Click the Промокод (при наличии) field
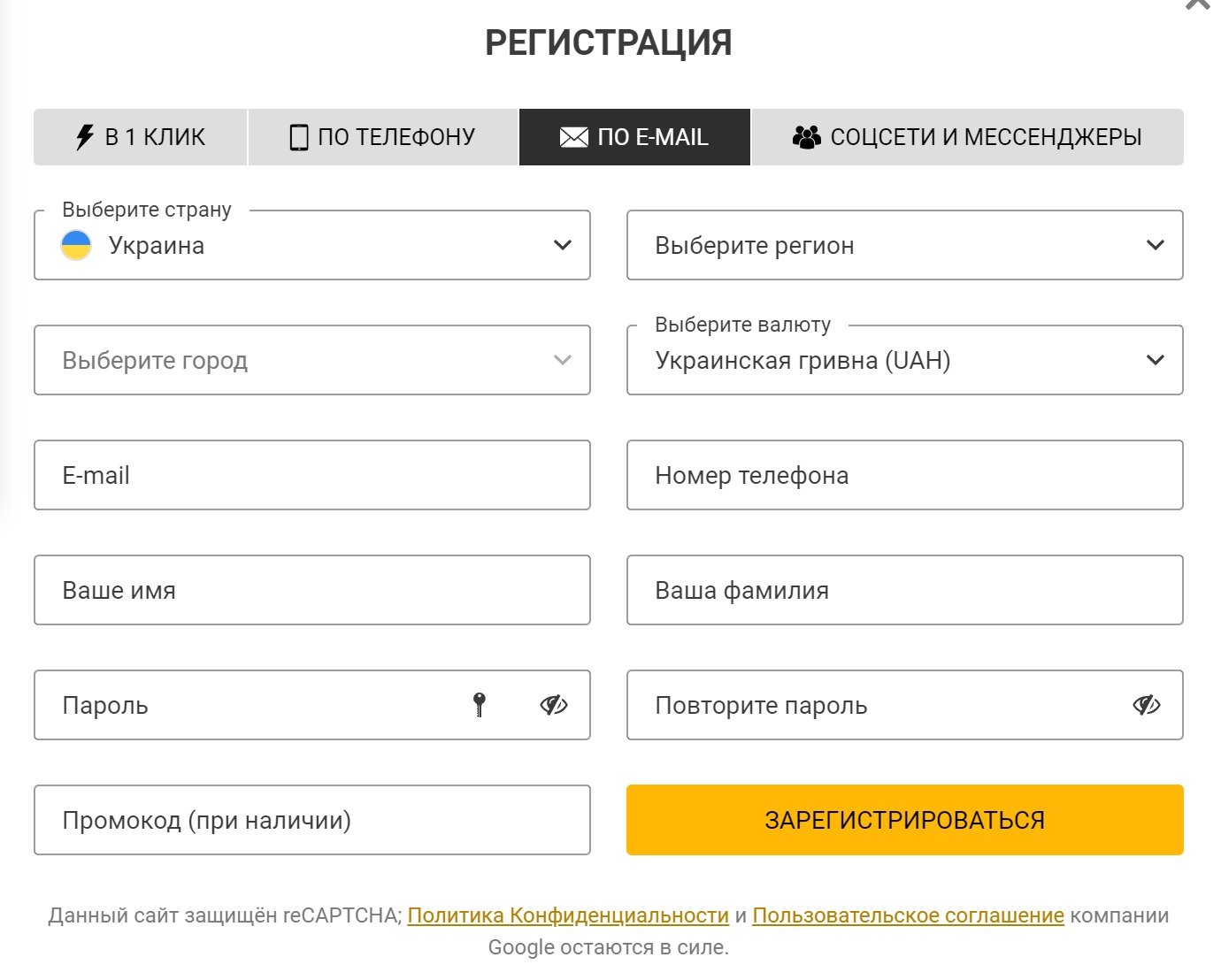 click(312, 820)
